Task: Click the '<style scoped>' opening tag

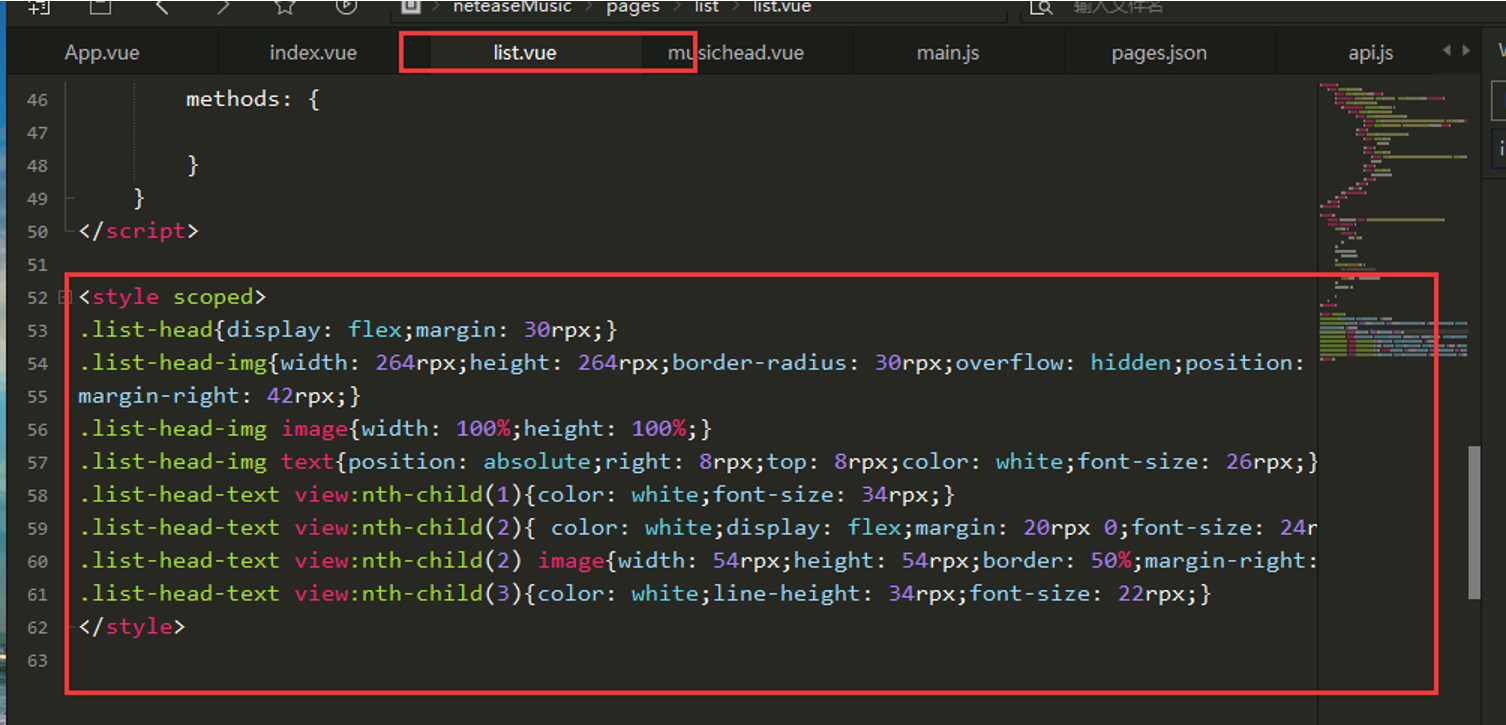Action: tap(172, 297)
